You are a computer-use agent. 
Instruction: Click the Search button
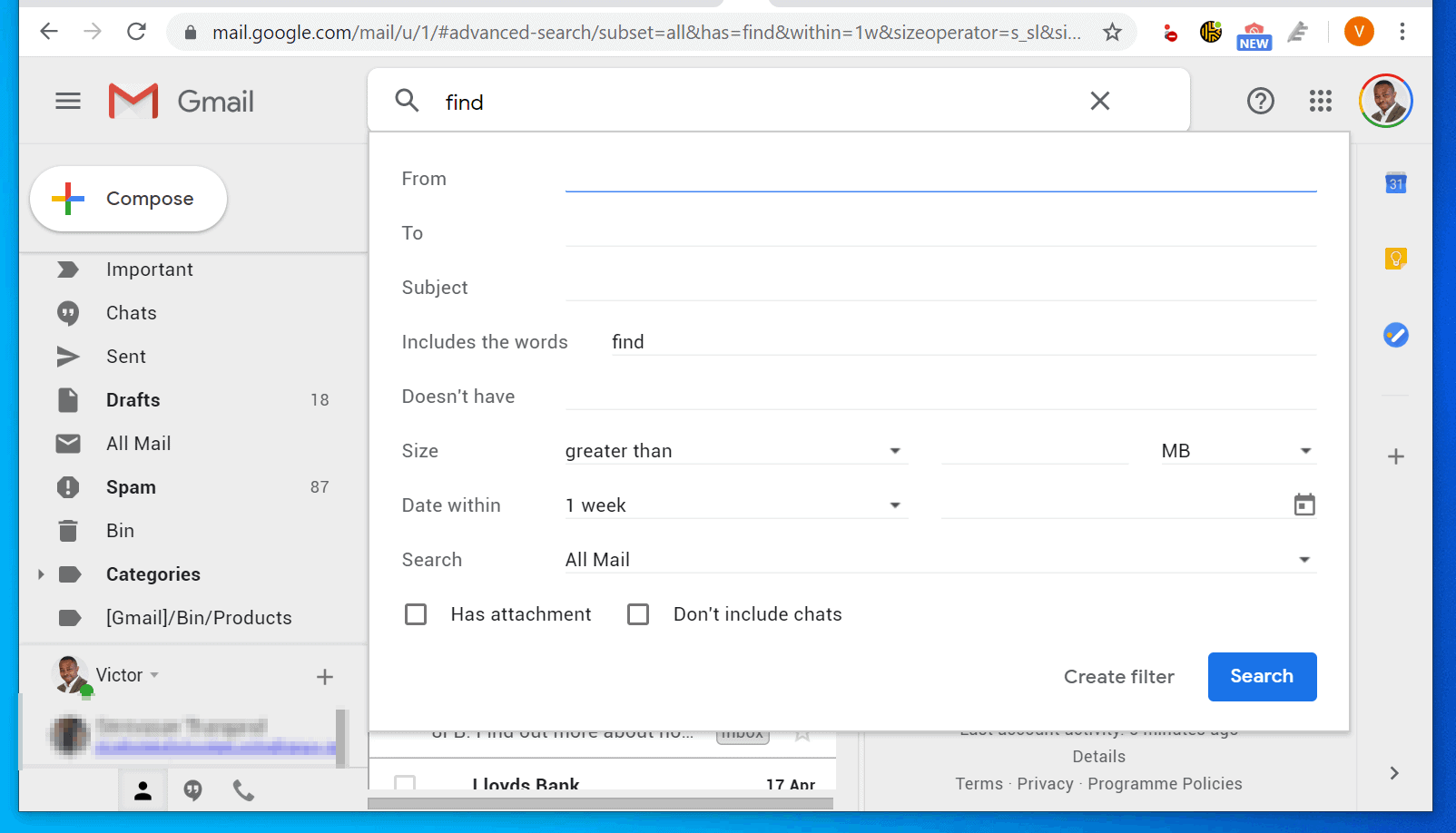pos(1262,676)
